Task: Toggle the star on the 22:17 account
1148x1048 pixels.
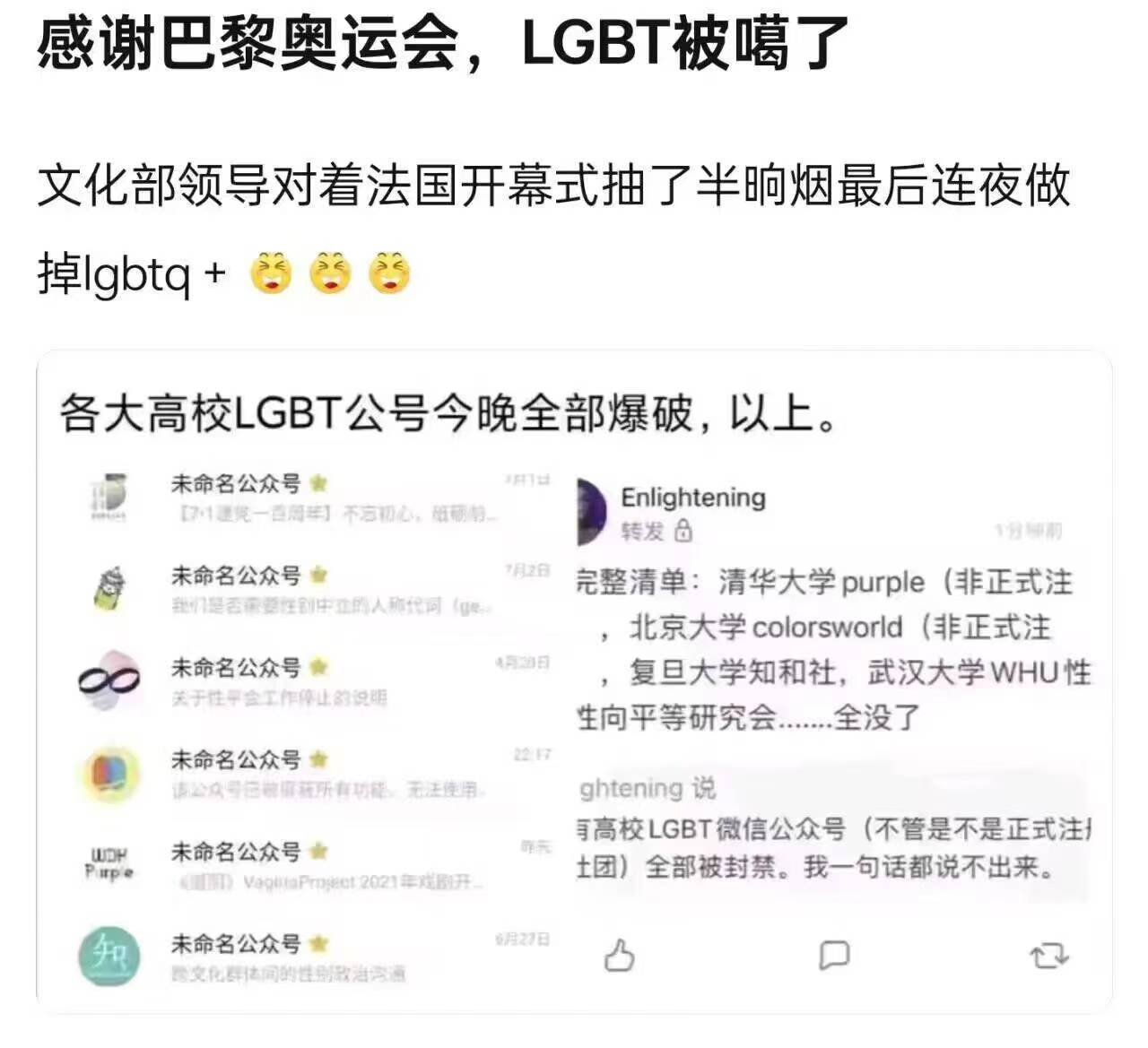Action: (318, 759)
